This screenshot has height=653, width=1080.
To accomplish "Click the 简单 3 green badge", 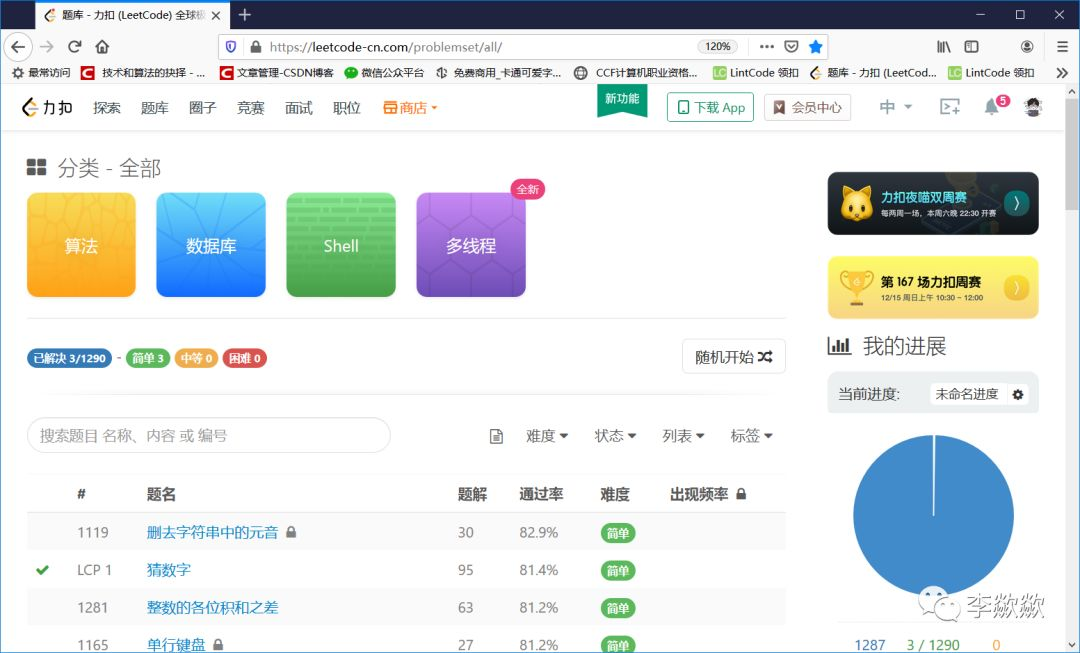I will [148, 358].
